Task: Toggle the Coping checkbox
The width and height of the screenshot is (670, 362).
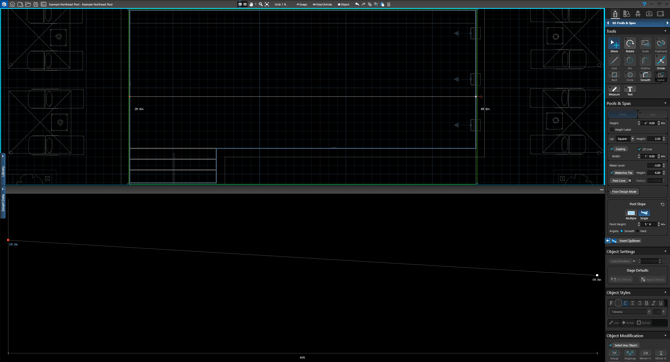Action: point(612,149)
